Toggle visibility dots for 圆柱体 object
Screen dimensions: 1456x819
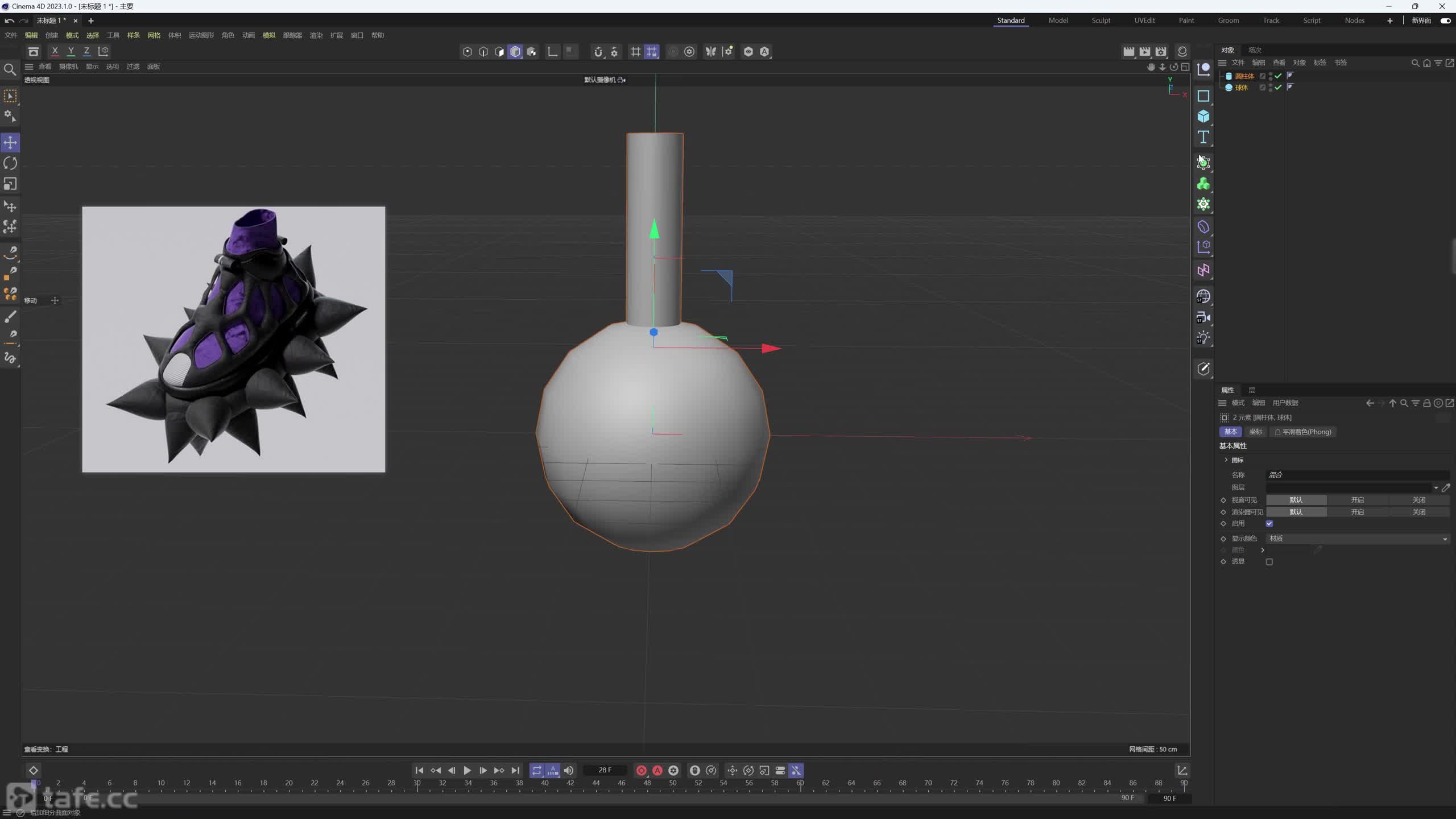[1271, 76]
